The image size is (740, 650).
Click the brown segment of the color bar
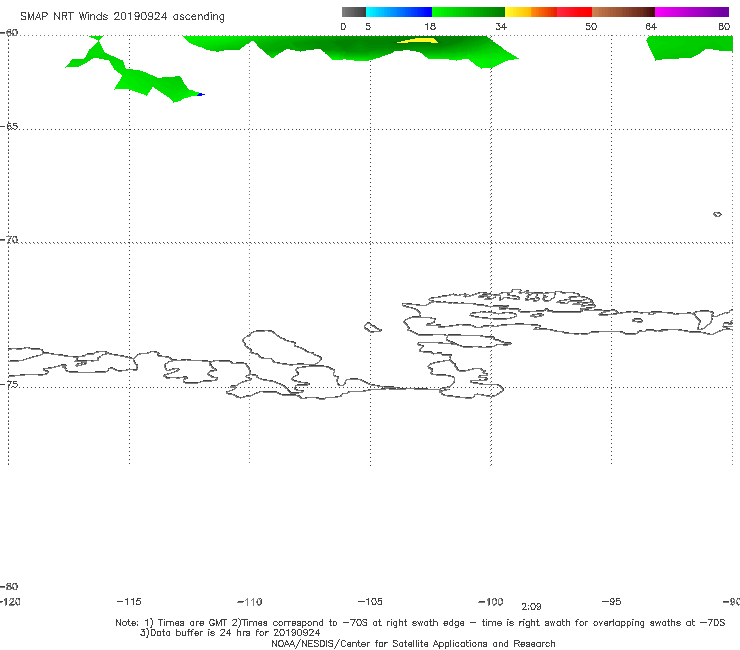[623, 12]
